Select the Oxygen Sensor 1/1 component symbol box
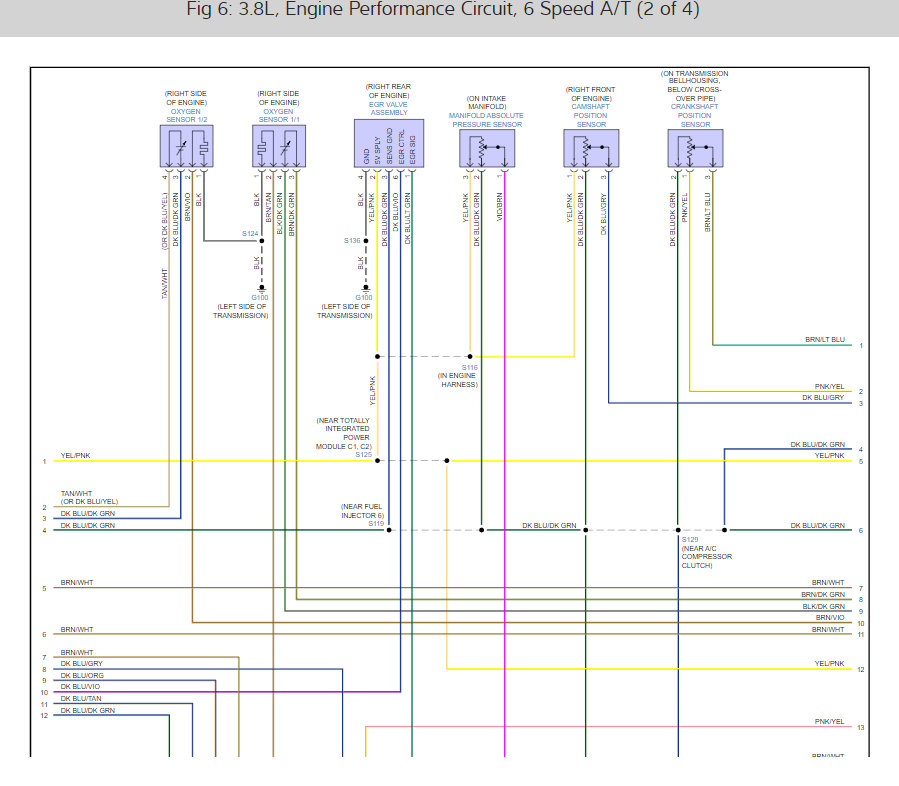This screenshot has width=899, height=786. point(279,146)
